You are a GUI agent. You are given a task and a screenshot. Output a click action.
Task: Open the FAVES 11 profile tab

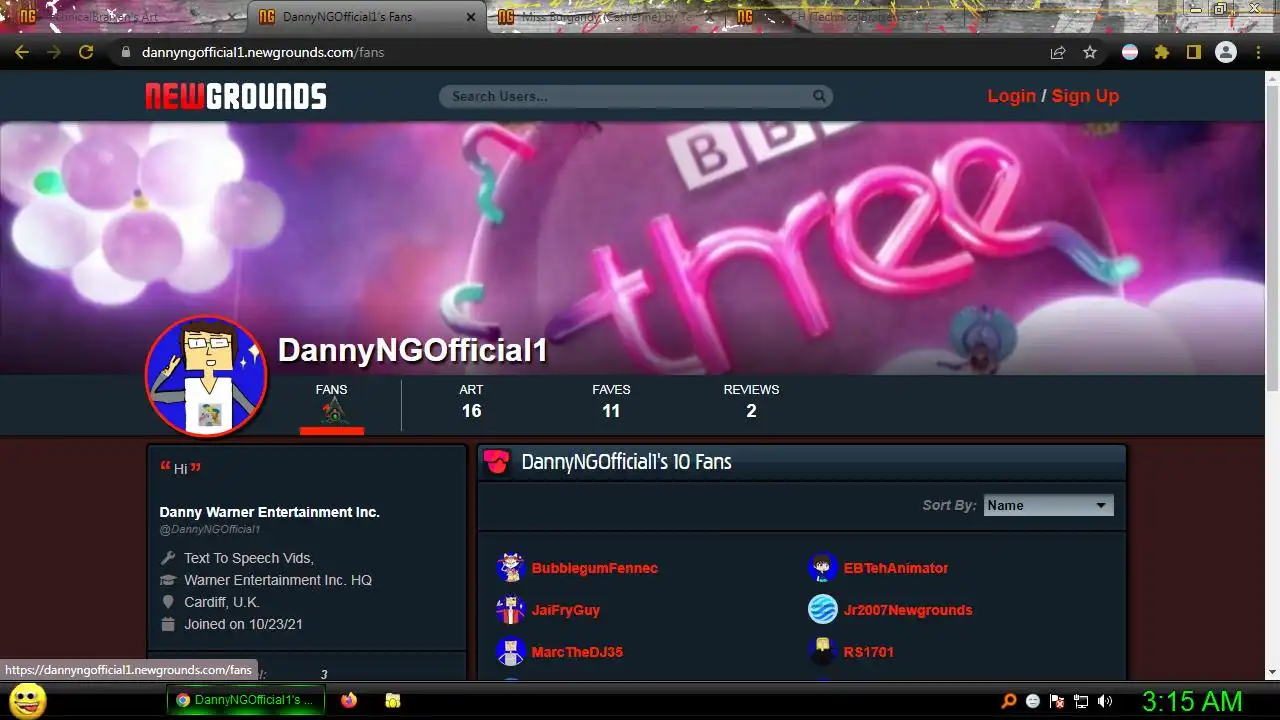click(611, 401)
